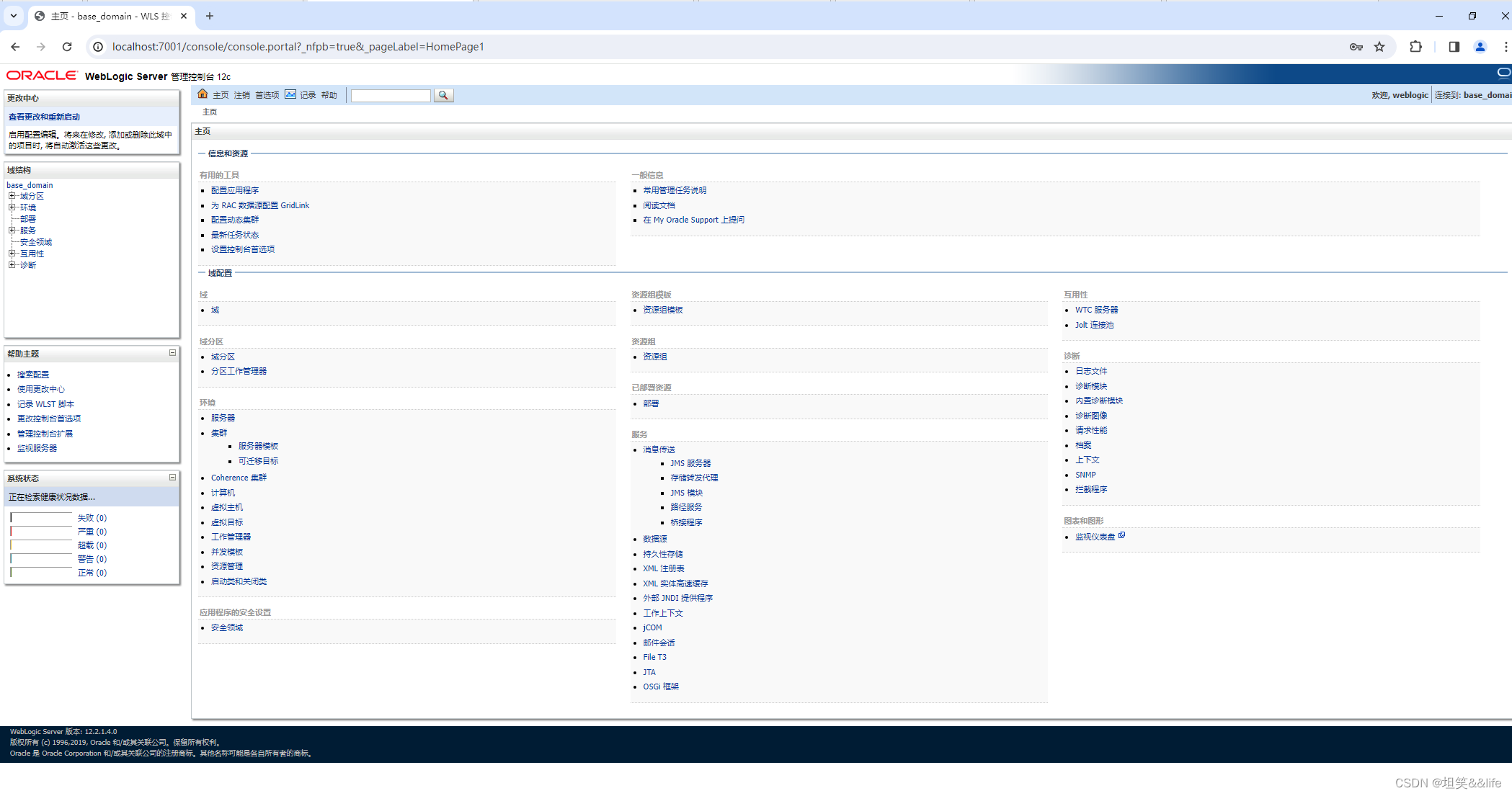Viewport: 1512px width, 796px height.
Task: Click the search magnifier button
Action: 443,95
